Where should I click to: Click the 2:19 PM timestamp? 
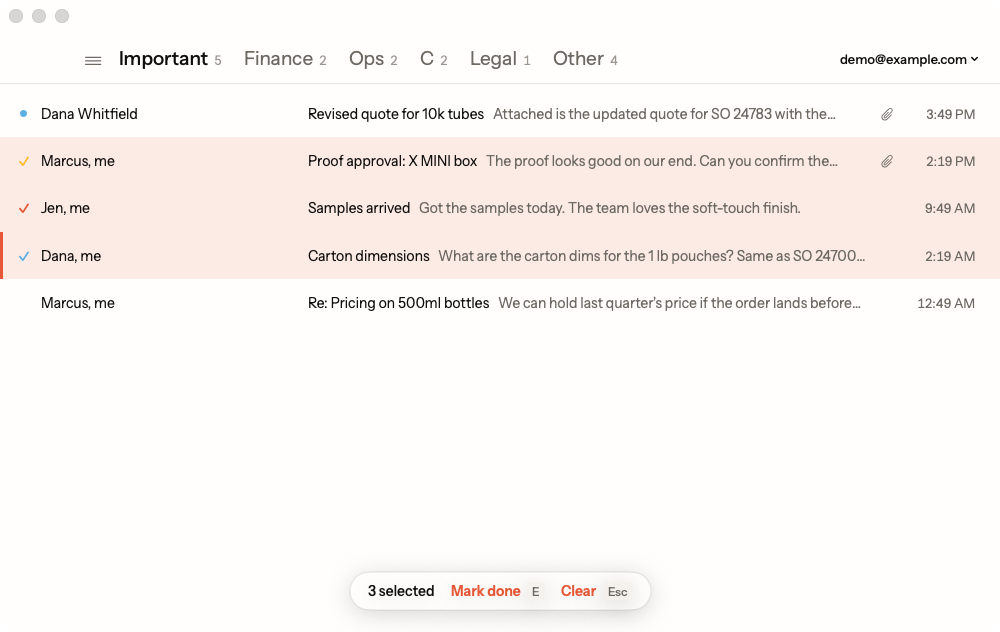(x=950, y=161)
